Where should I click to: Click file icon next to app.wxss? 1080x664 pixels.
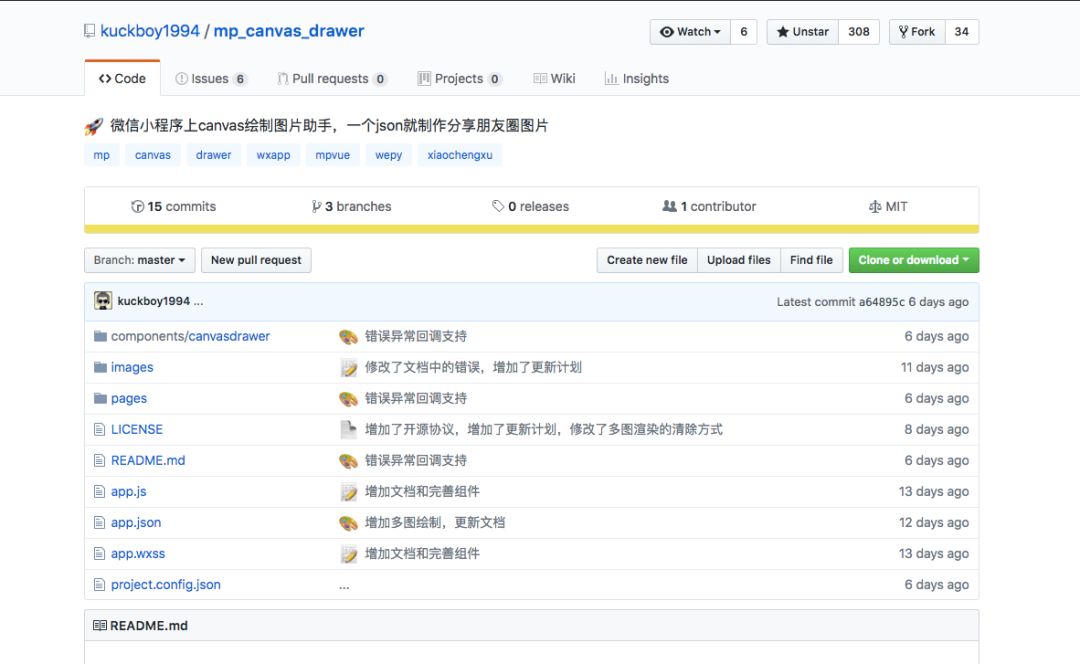[x=99, y=554]
